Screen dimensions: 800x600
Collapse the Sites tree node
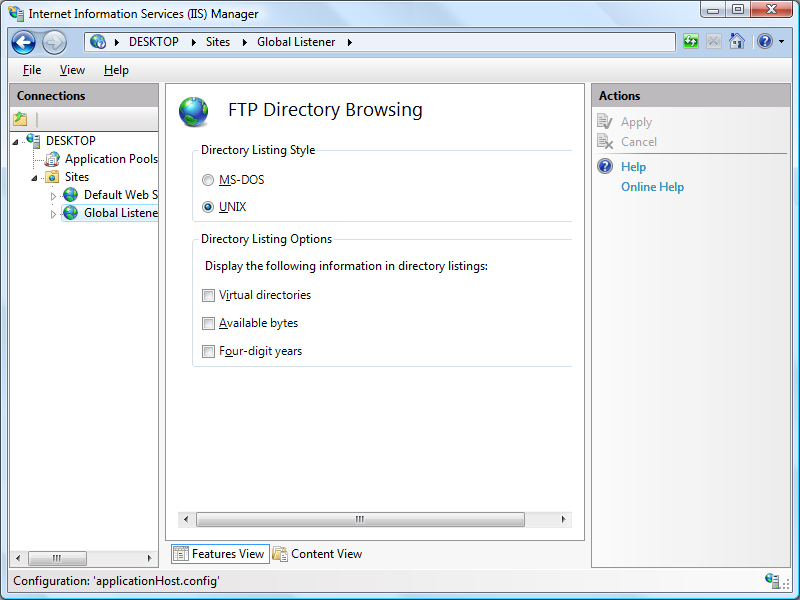(x=35, y=178)
